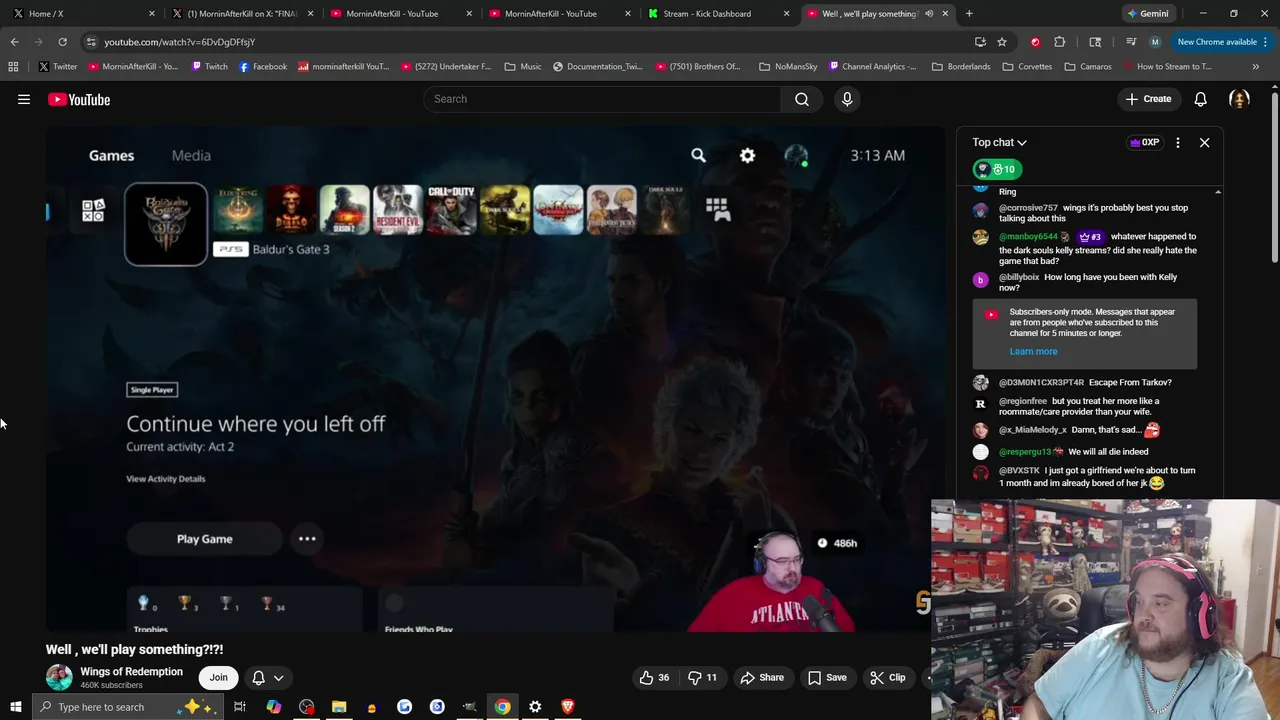Select the Resident Evil game tile
Image resolution: width=1280 pixels, height=720 pixels.
tap(398, 210)
